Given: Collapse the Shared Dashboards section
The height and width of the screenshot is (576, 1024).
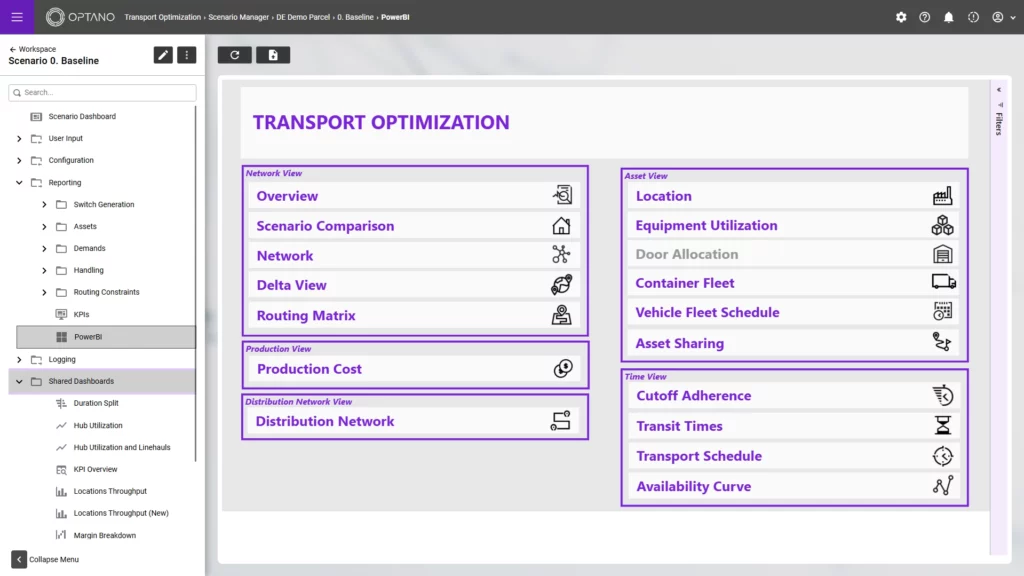Looking at the screenshot, I should click(18, 381).
